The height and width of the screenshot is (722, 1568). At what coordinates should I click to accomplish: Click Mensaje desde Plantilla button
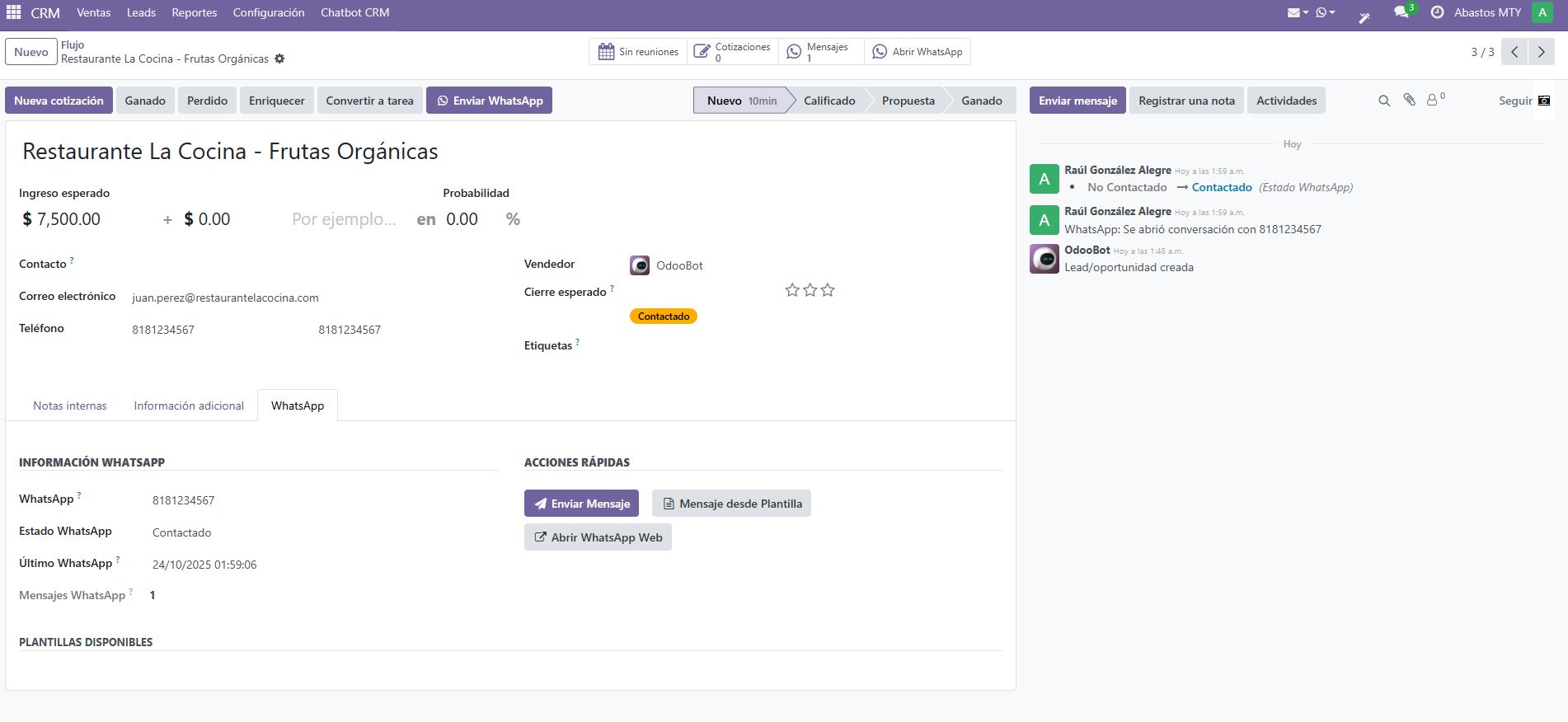[731, 504]
